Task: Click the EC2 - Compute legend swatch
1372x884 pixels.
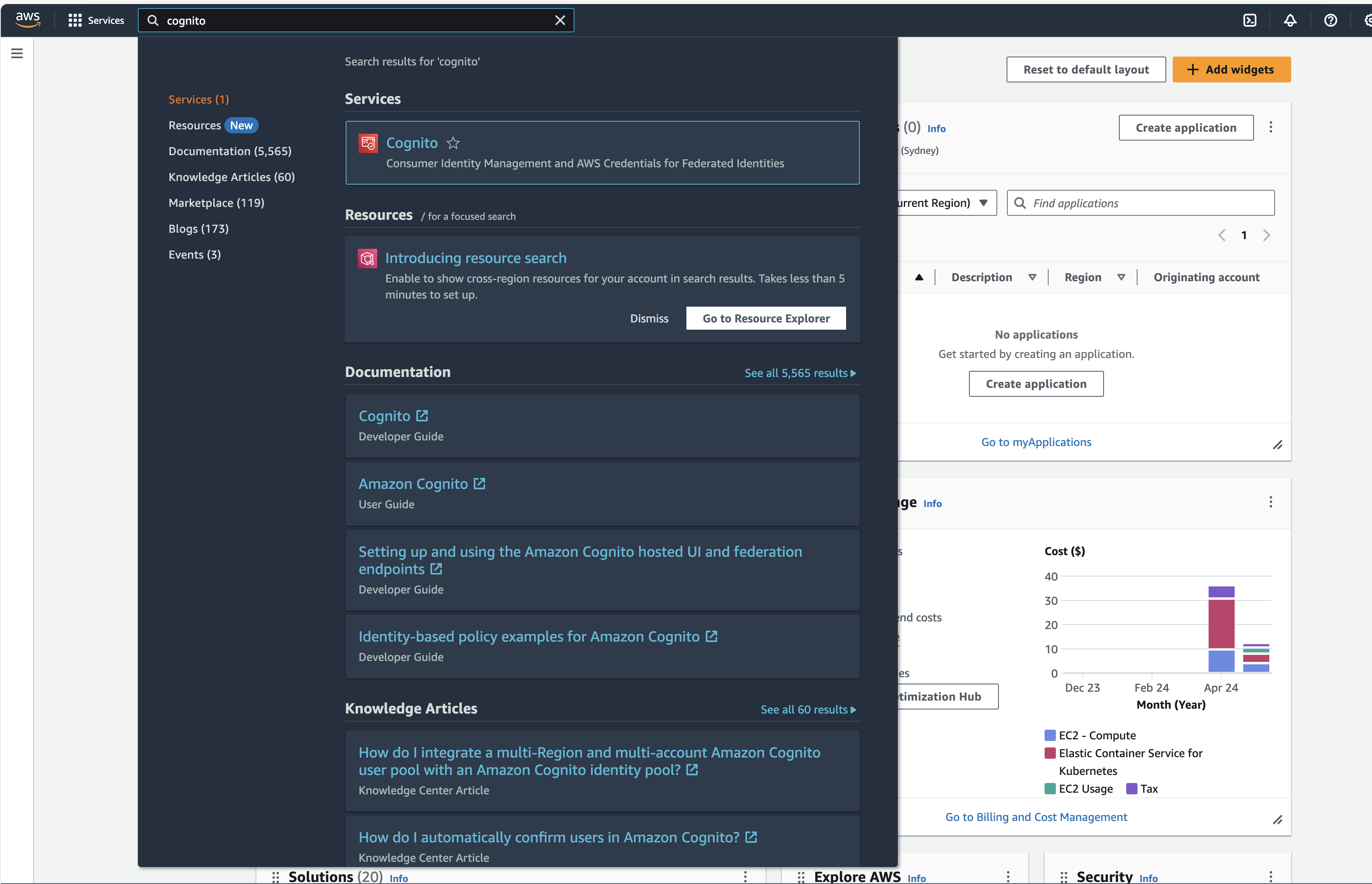Action: pyautogui.click(x=1050, y=735)
